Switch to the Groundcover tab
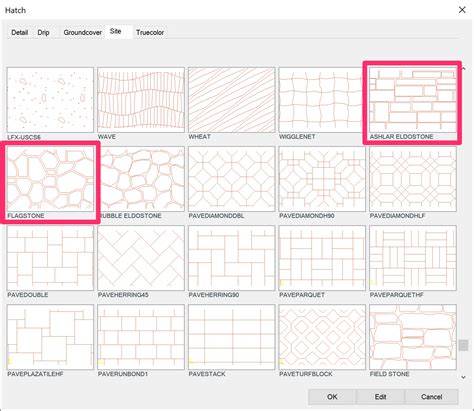Screen dimensions: 474x411 83,32
